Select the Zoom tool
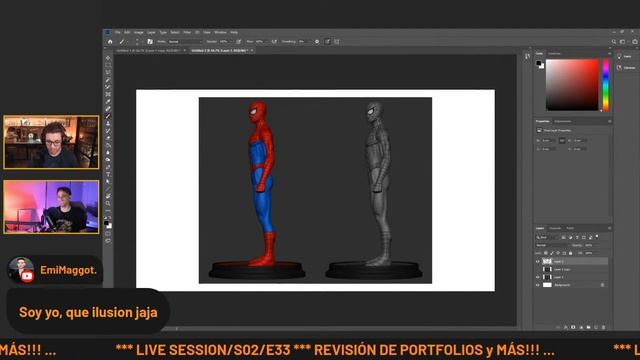The image size is (640, 360). [108, 203]
